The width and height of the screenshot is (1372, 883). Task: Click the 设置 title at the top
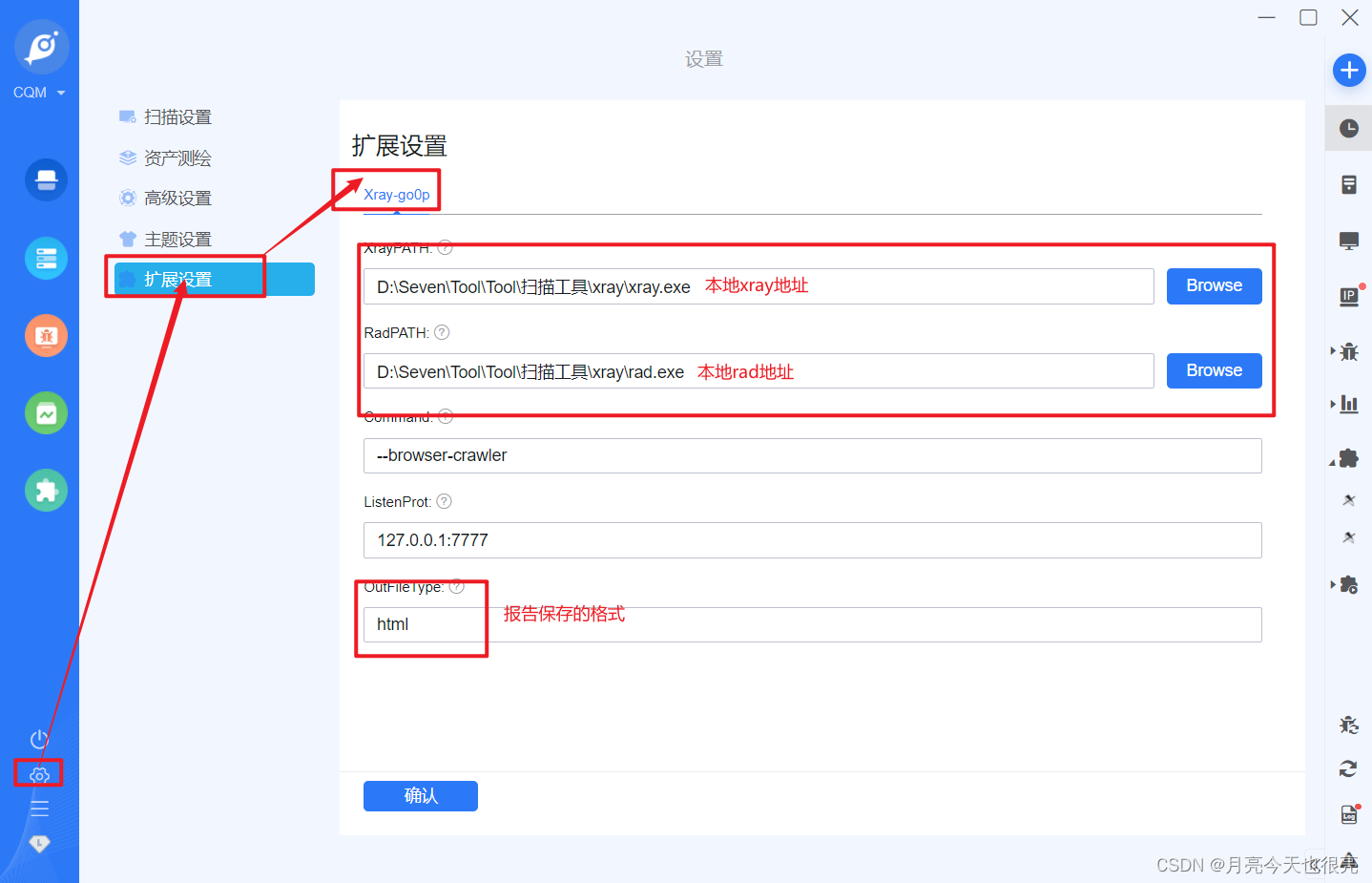pos(704,59)
